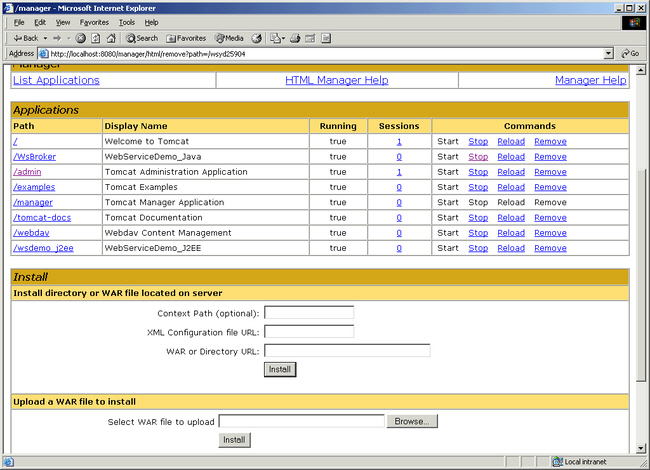
Task: Click the Context Path (optional) input field
Action: [x=309, y=313]
